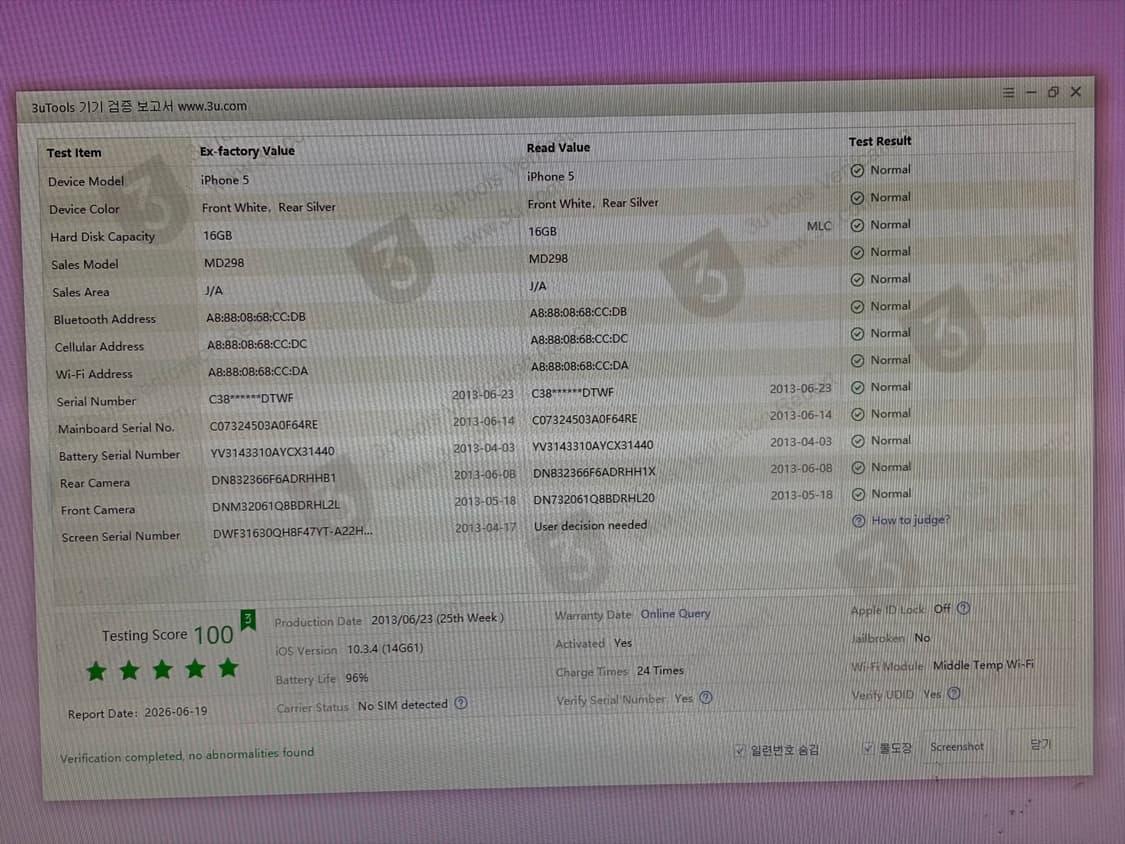The image size is (1125, 844).
Task: Click the Normal check icon for Bluetooth Address
Action: click(x=857, y=307)
